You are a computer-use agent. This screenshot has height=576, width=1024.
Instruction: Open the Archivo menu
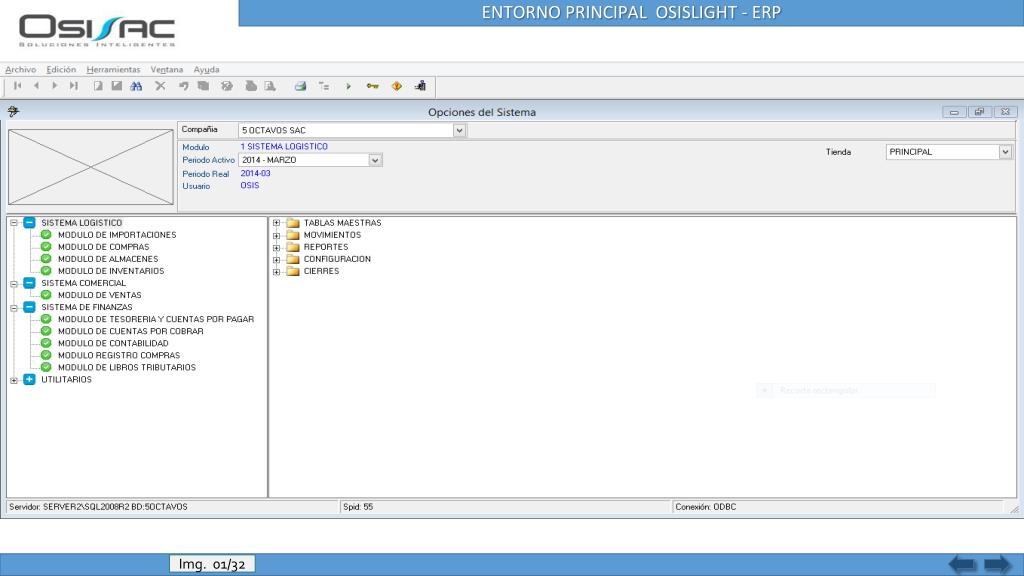click(x=21, y=69)
